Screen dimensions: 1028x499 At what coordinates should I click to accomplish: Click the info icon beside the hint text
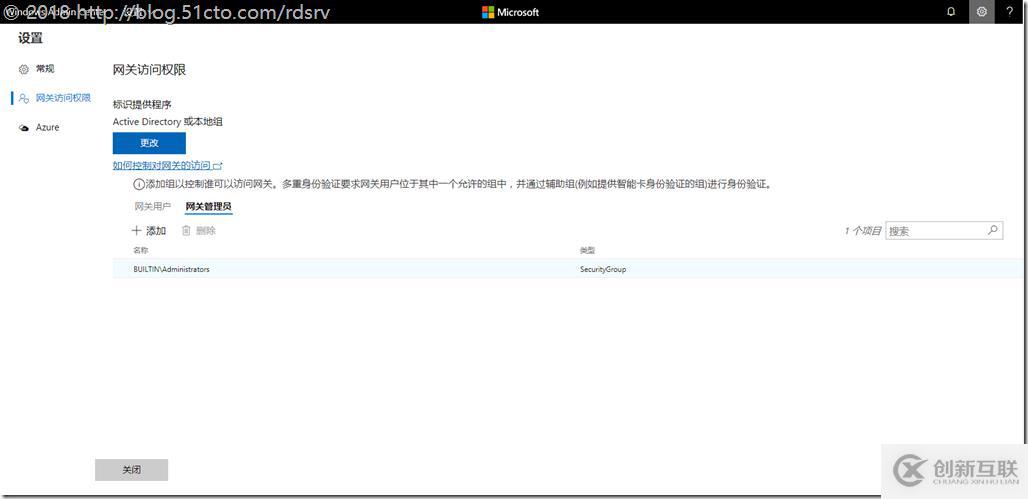pyautogui.click(x=139, y=186)
